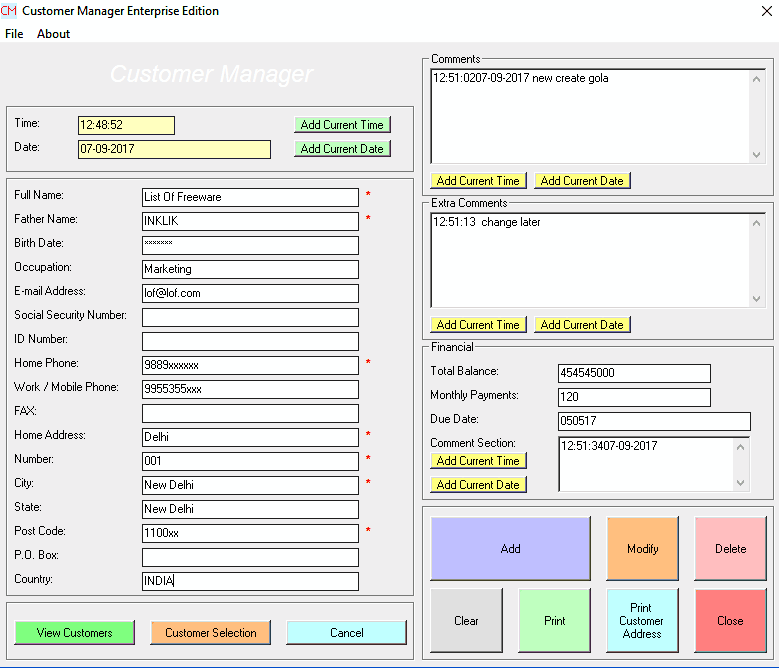Click the red Close button

[730, 621]
